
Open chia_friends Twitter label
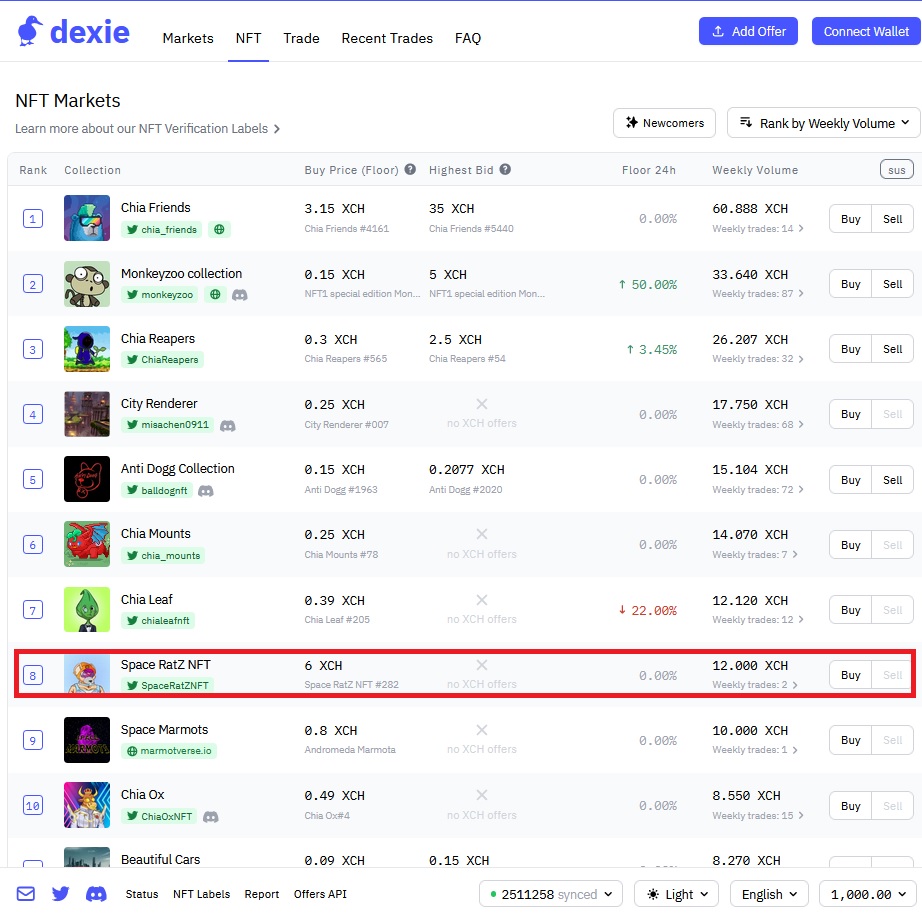point(162,229)
